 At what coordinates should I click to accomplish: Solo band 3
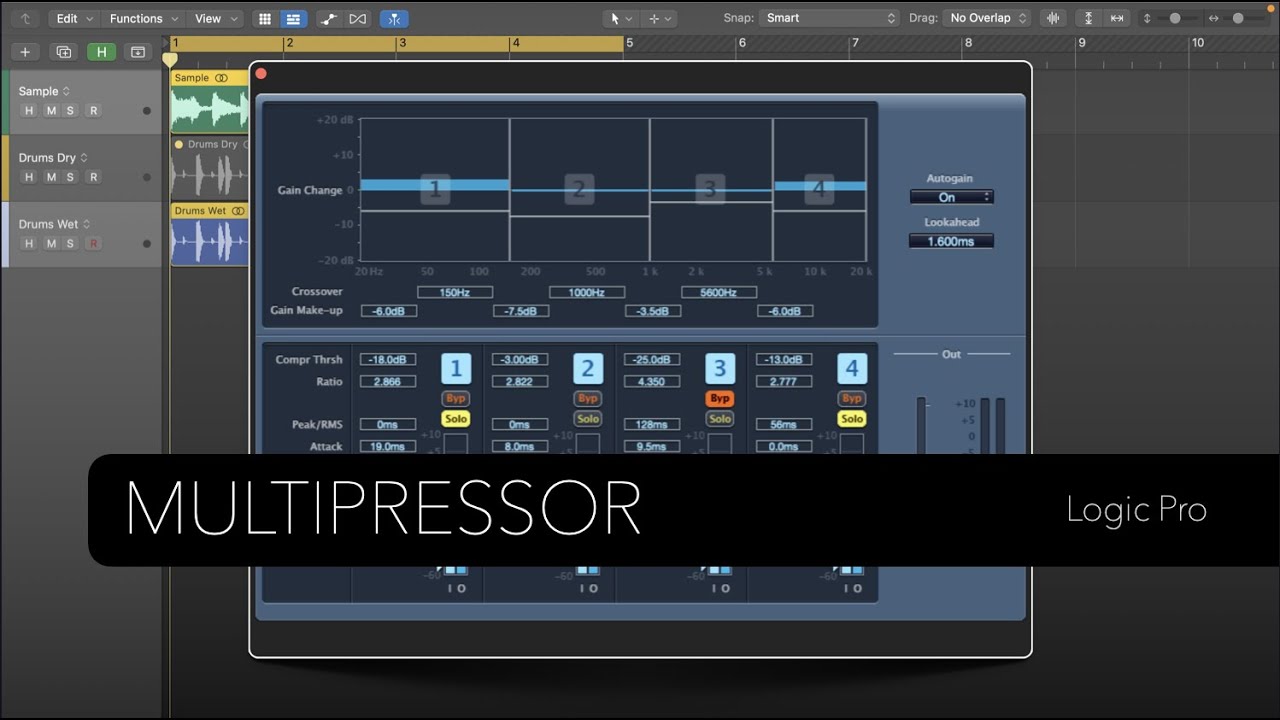tap(720, 419)
